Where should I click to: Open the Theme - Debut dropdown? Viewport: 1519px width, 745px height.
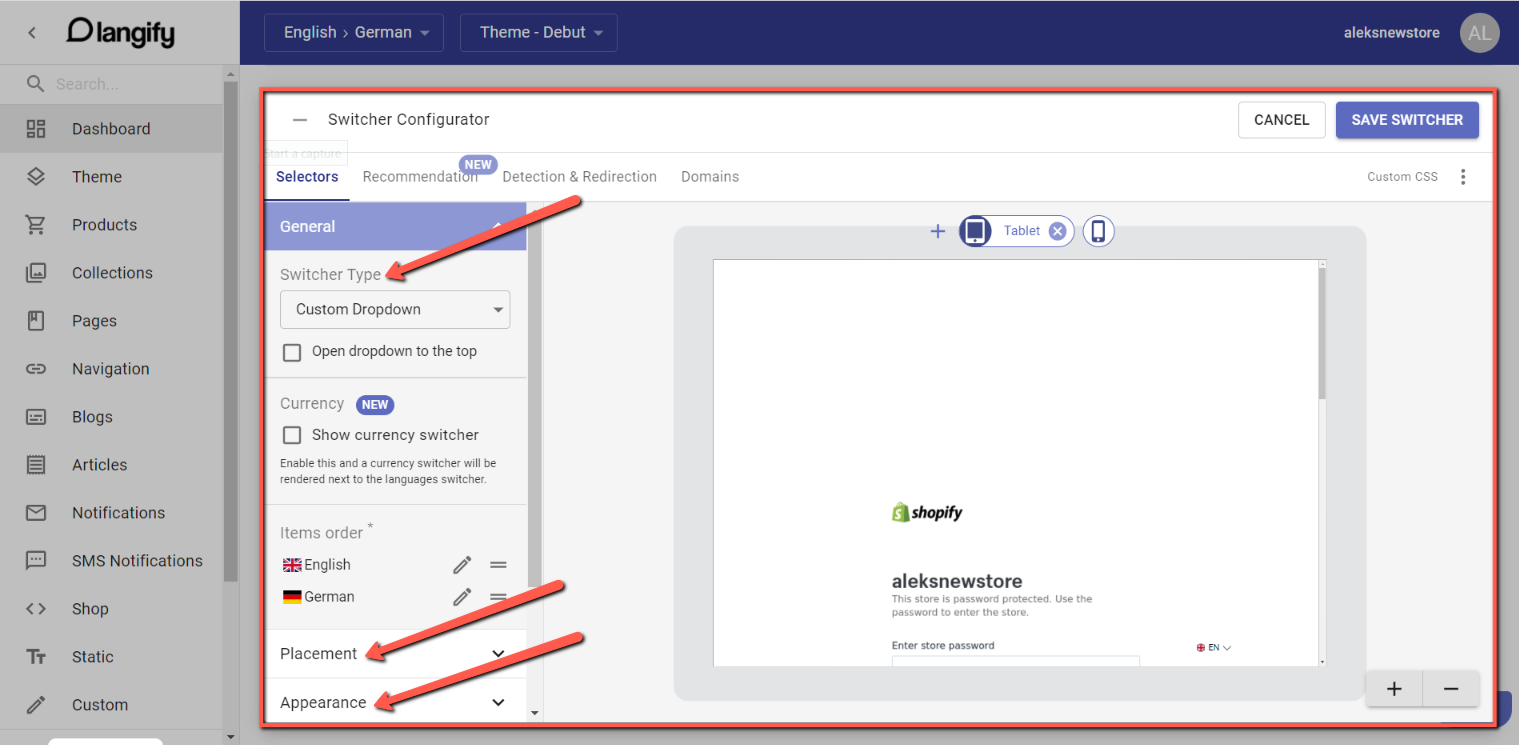[539, 33]
